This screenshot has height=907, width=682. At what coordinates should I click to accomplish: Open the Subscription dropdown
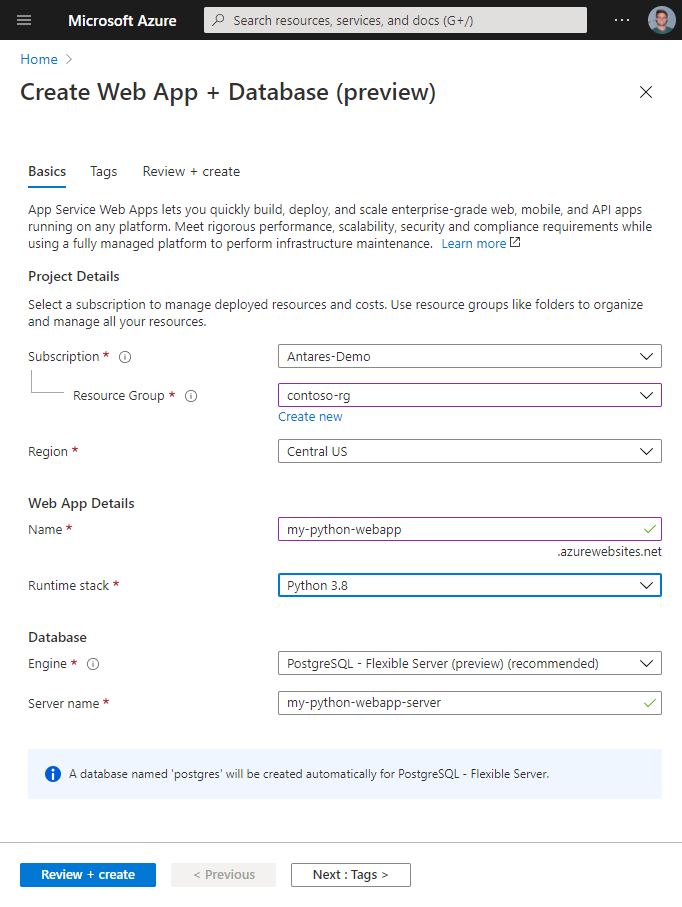(470, 356)
